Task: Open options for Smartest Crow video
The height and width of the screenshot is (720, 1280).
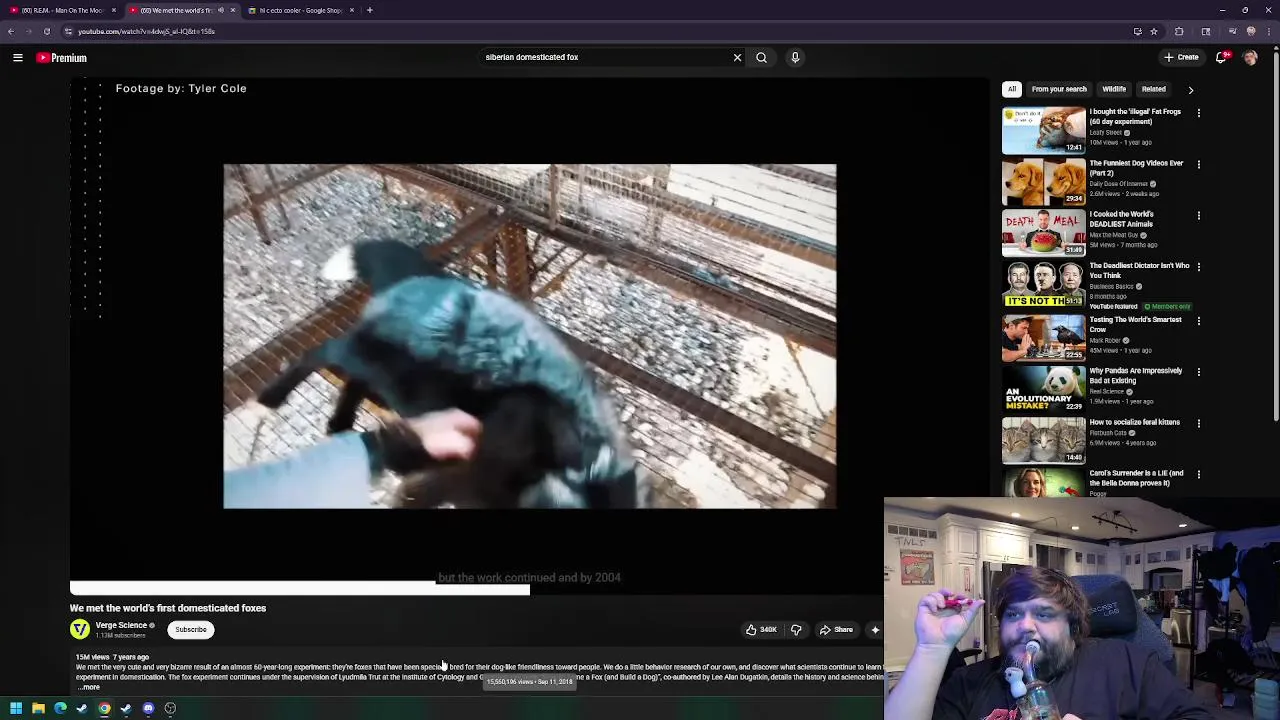Action: [1199, 321]
